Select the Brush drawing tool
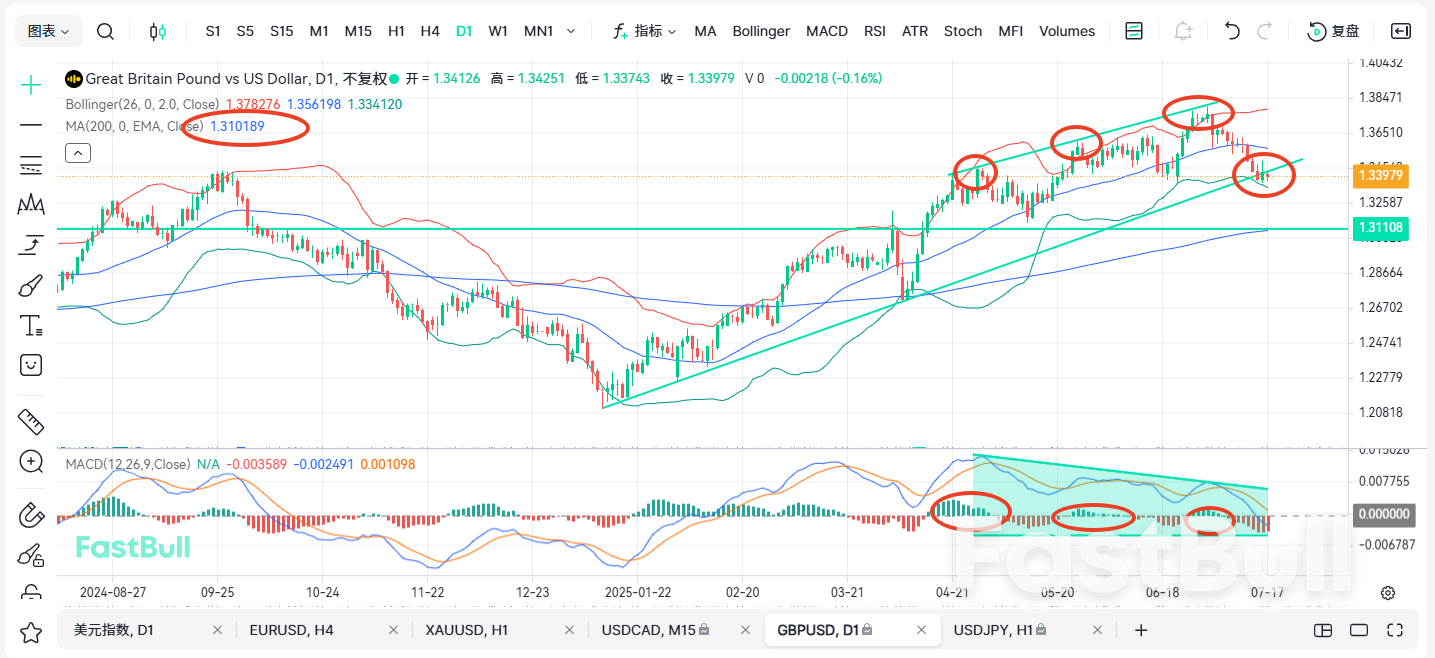Viewport: 1435px width, 658px height. (30, 285)
